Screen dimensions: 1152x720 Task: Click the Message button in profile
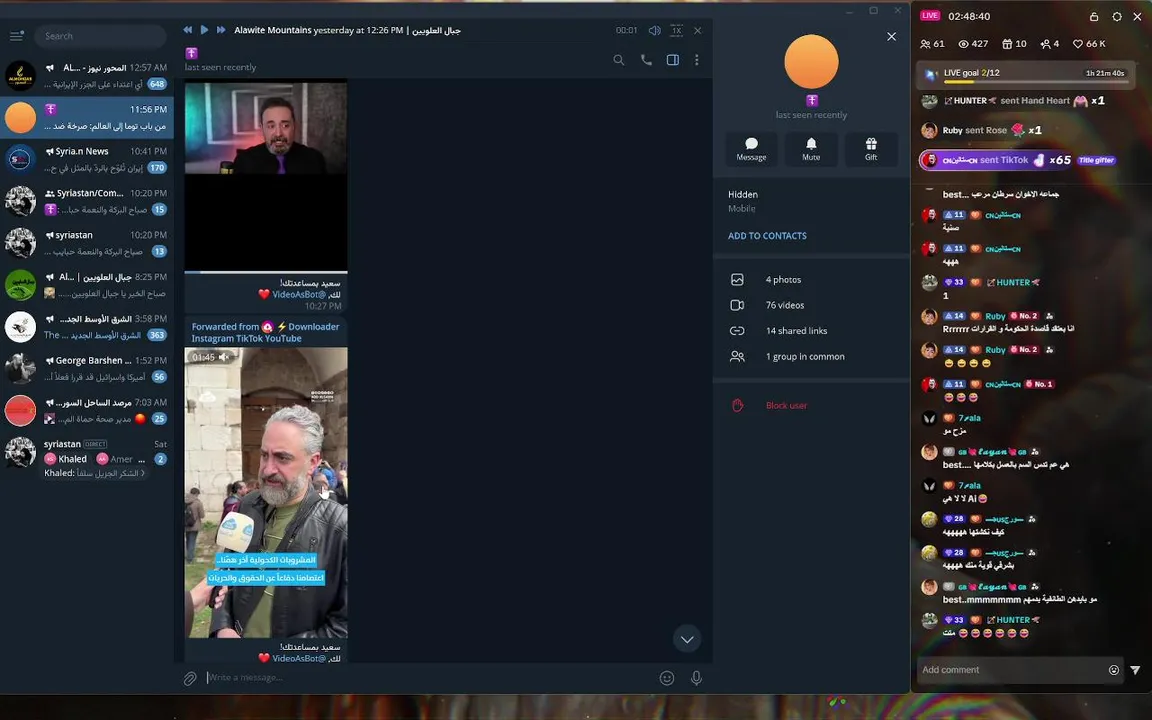[x=751, y=149]
